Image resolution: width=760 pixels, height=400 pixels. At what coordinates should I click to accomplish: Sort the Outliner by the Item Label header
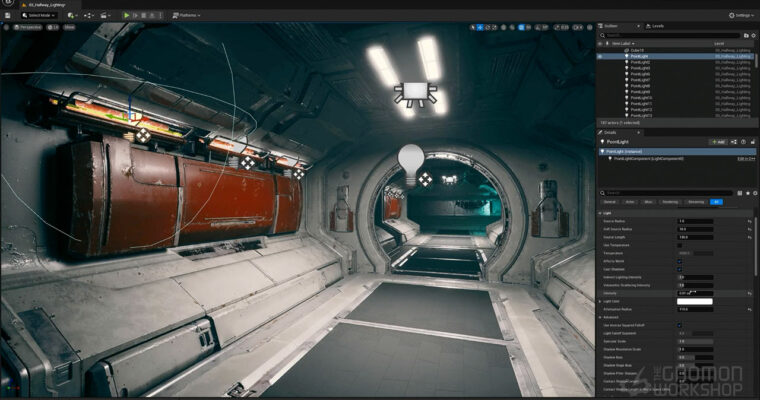click(622, 44)
